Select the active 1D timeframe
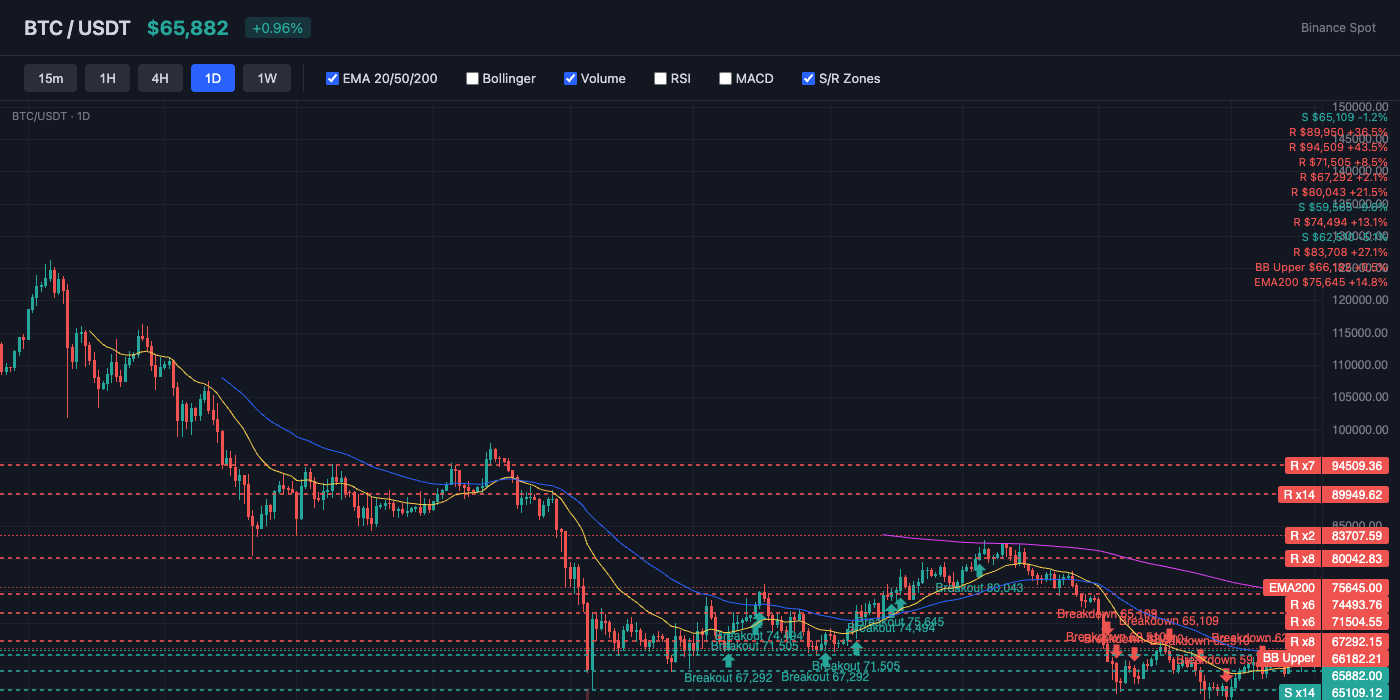 coord(213,78)
